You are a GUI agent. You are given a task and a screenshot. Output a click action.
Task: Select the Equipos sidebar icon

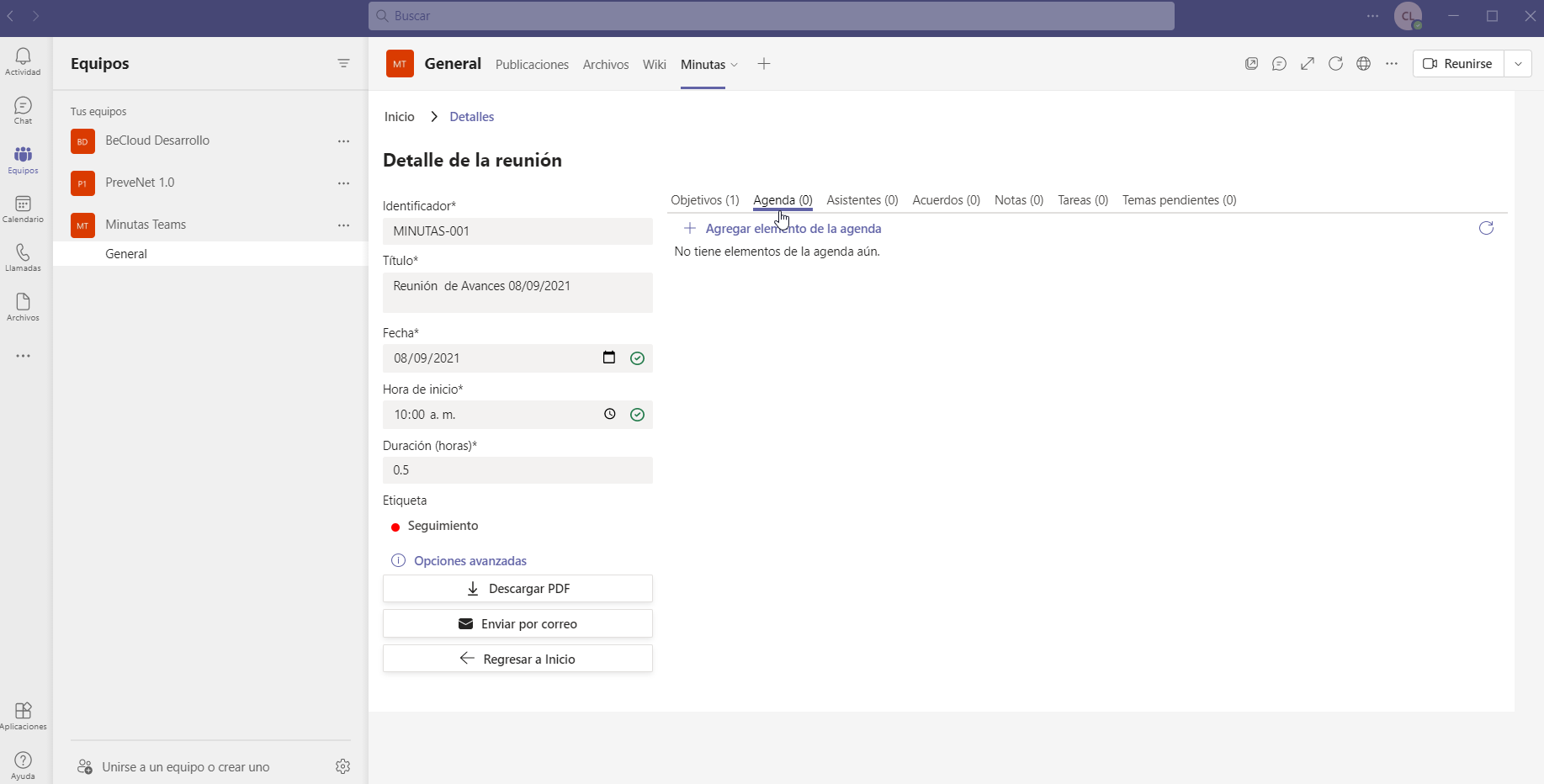(23, 160)
